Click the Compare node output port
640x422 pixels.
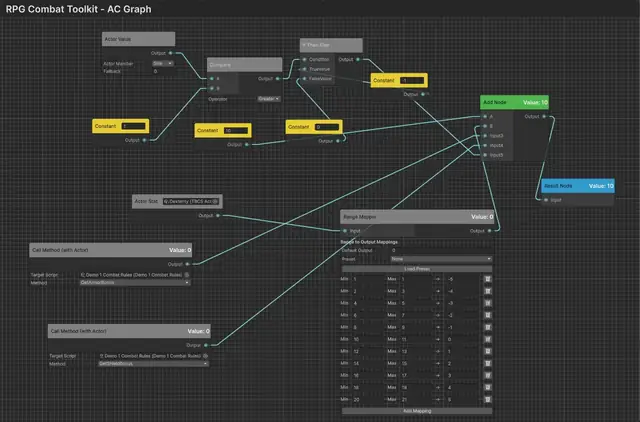(278, 78)
